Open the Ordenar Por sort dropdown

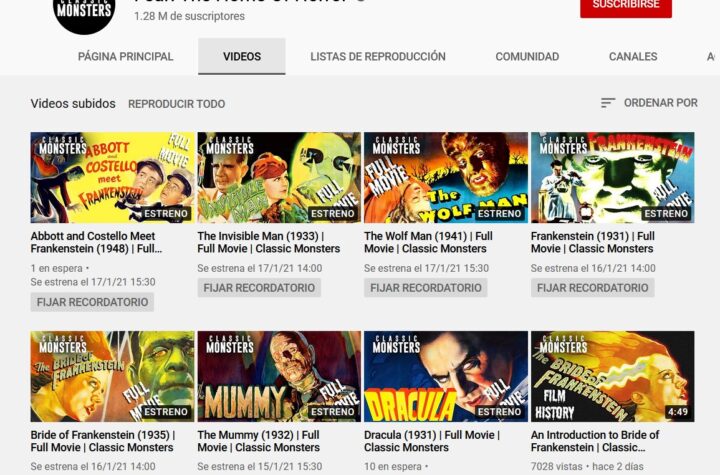point(649,103)
